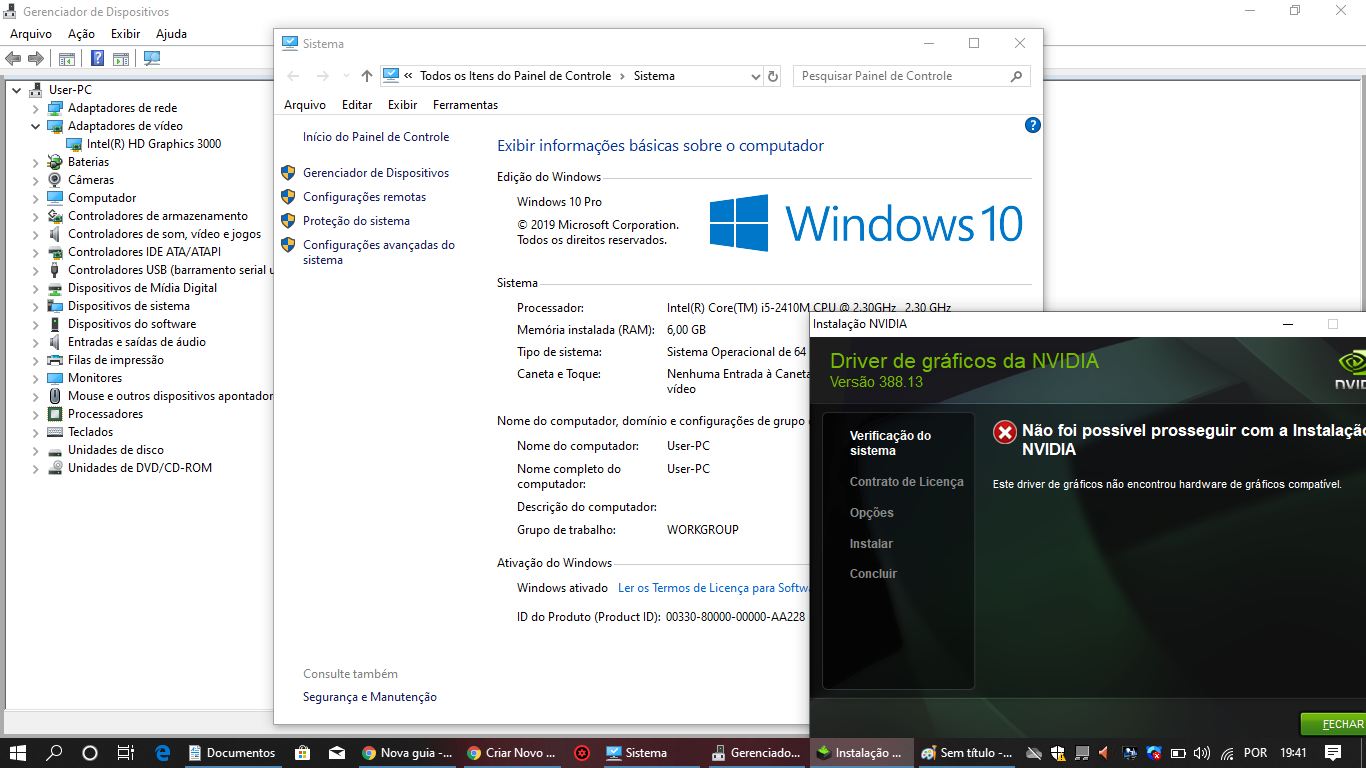Expand the Adaptadores de rede node
The height and width of the screenshot is (768, 1366).
(36, 109)
